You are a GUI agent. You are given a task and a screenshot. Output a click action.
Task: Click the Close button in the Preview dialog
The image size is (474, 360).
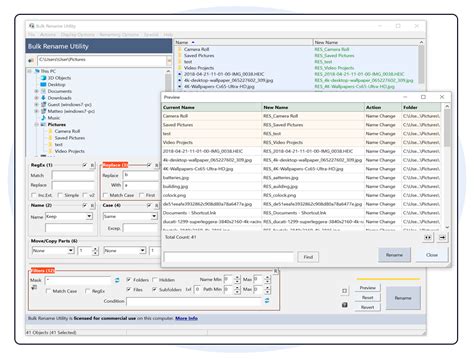tap(432, 255)
